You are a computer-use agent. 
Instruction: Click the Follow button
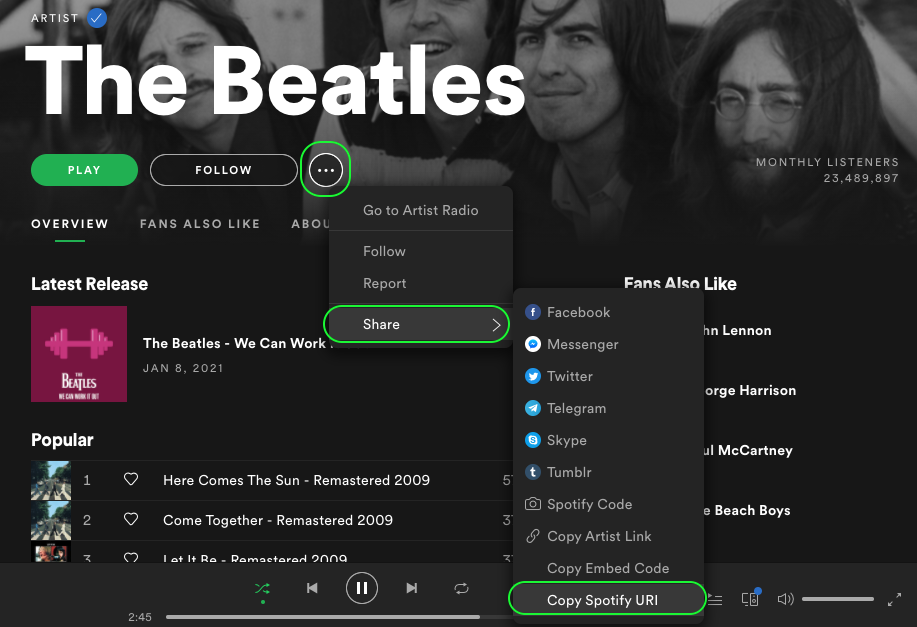click(x=223, y=170)
